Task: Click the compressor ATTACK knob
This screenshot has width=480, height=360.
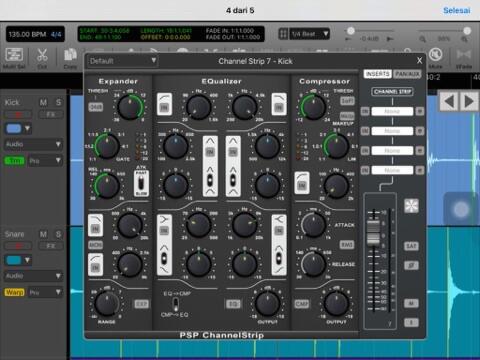Action: 313,225
